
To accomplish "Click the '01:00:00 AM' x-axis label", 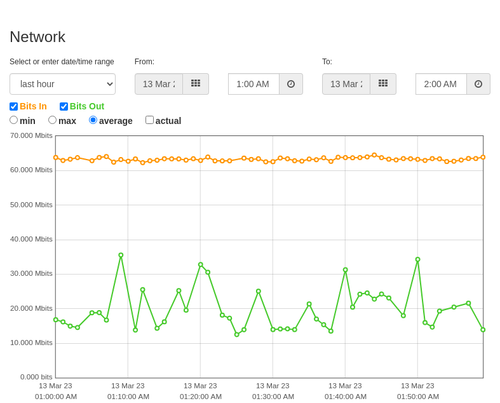I will coord(56,397).
